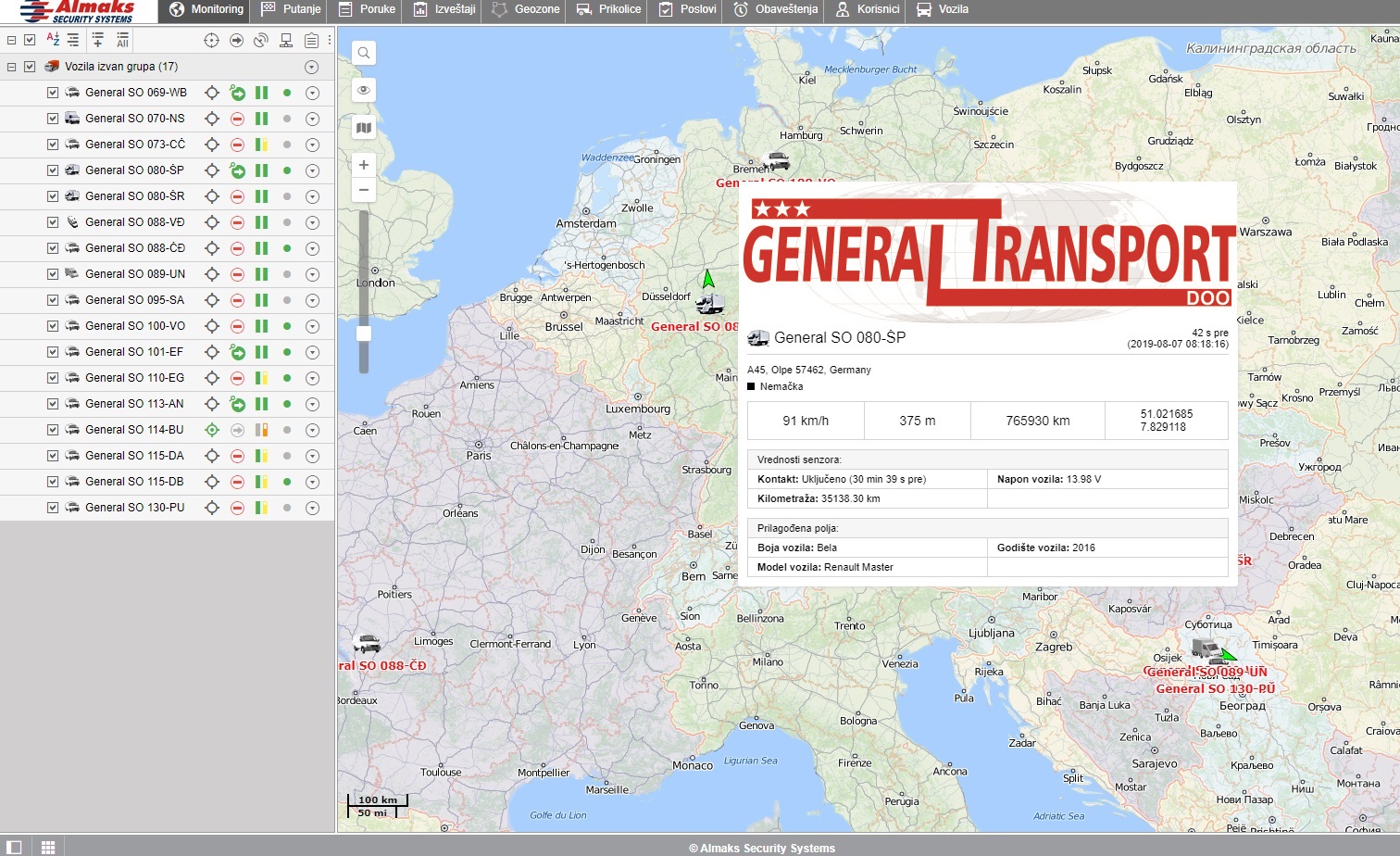Open Vozila izvan grupa group menu arrow
The image size is (1400, 856).
(312, 67)
